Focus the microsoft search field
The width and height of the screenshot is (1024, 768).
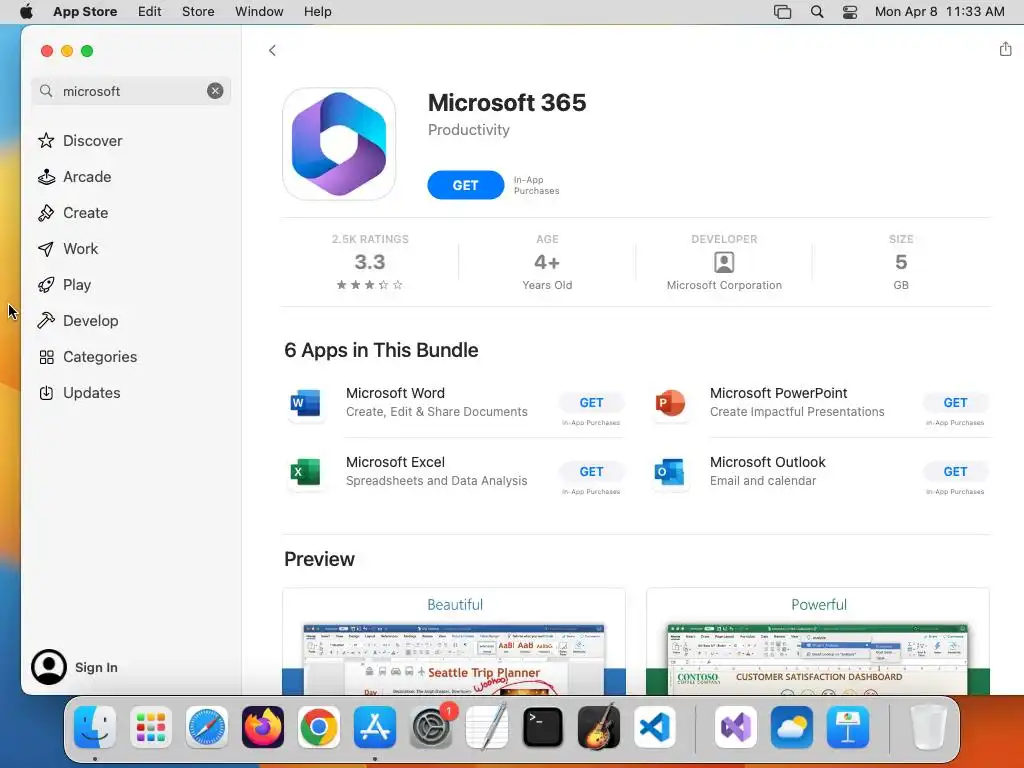tap(131, 91)
